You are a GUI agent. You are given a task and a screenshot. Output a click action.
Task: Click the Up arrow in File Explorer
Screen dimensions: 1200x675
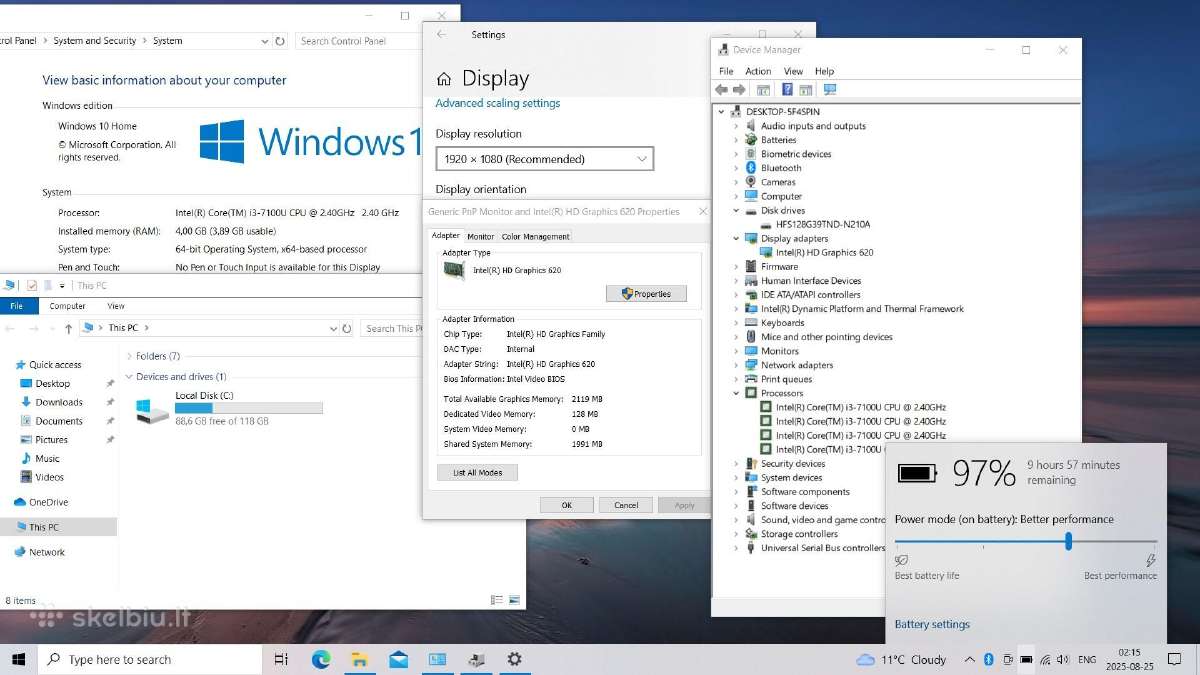coord(68,328)
